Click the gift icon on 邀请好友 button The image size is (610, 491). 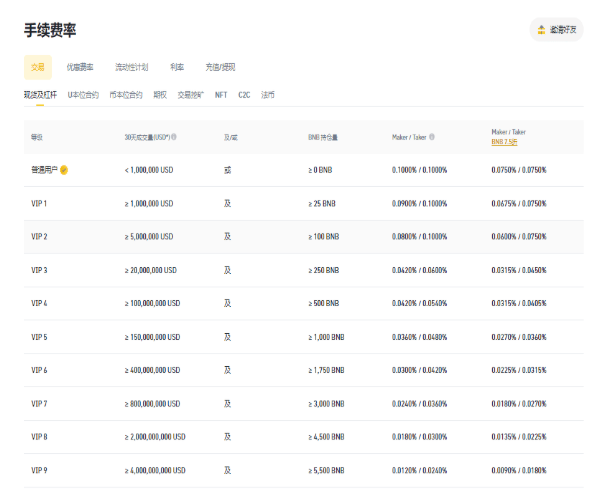(541, 30)
